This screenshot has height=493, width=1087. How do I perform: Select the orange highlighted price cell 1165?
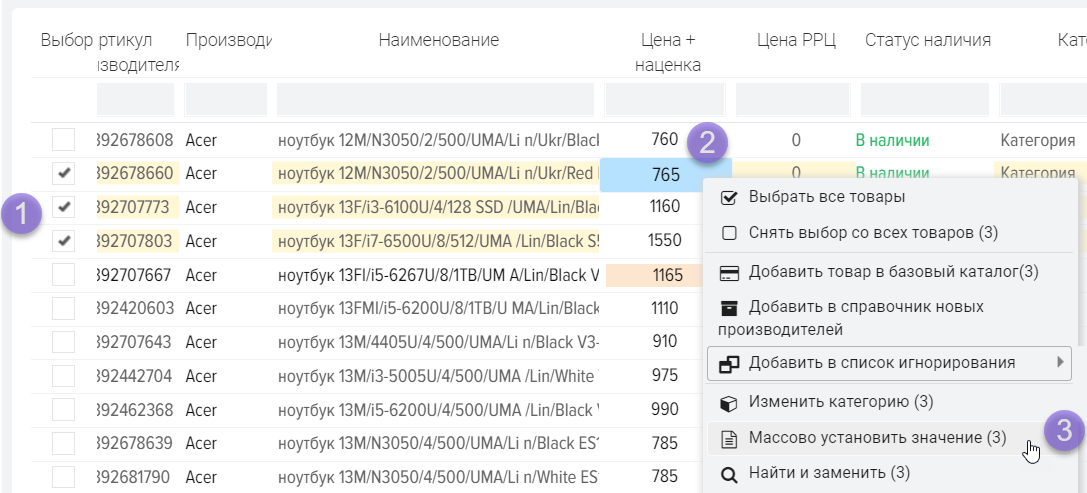(665, 275)
